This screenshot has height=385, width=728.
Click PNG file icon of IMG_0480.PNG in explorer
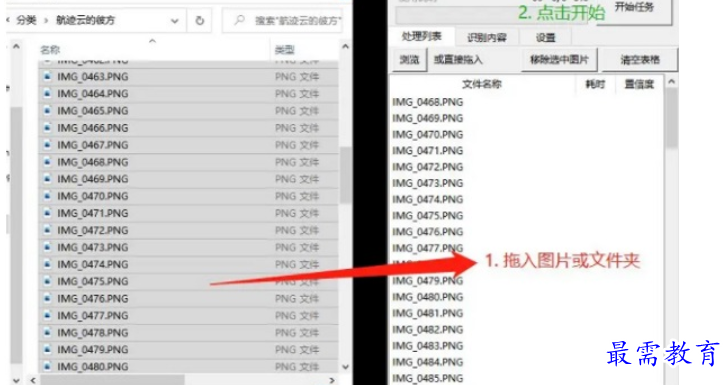coord(47,367)
